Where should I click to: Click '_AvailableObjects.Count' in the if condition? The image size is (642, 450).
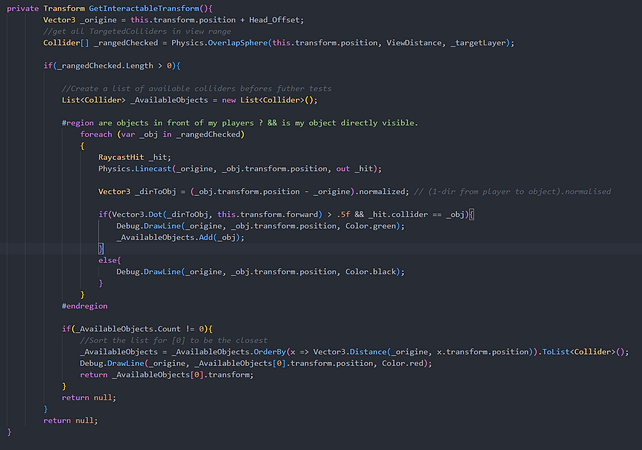[x=128, y=330]
